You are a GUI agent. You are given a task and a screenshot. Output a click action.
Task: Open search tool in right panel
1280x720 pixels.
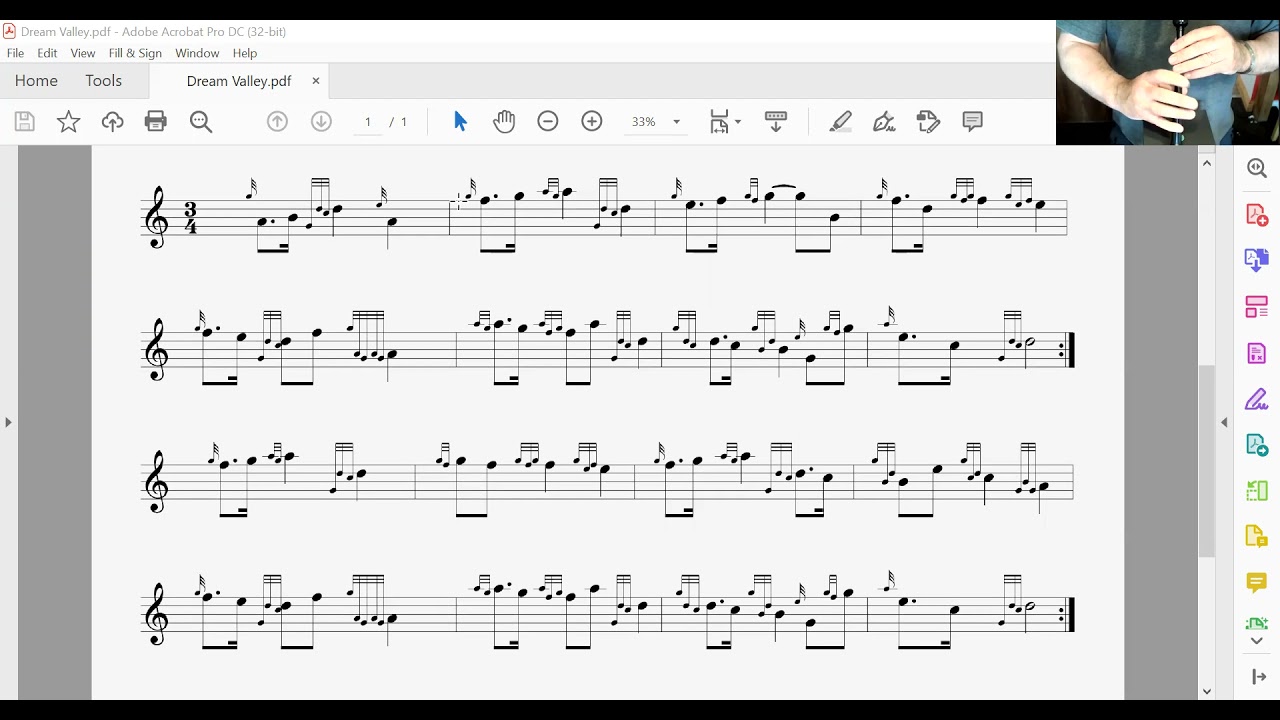pyautogui.click(x=1257, y=169)
